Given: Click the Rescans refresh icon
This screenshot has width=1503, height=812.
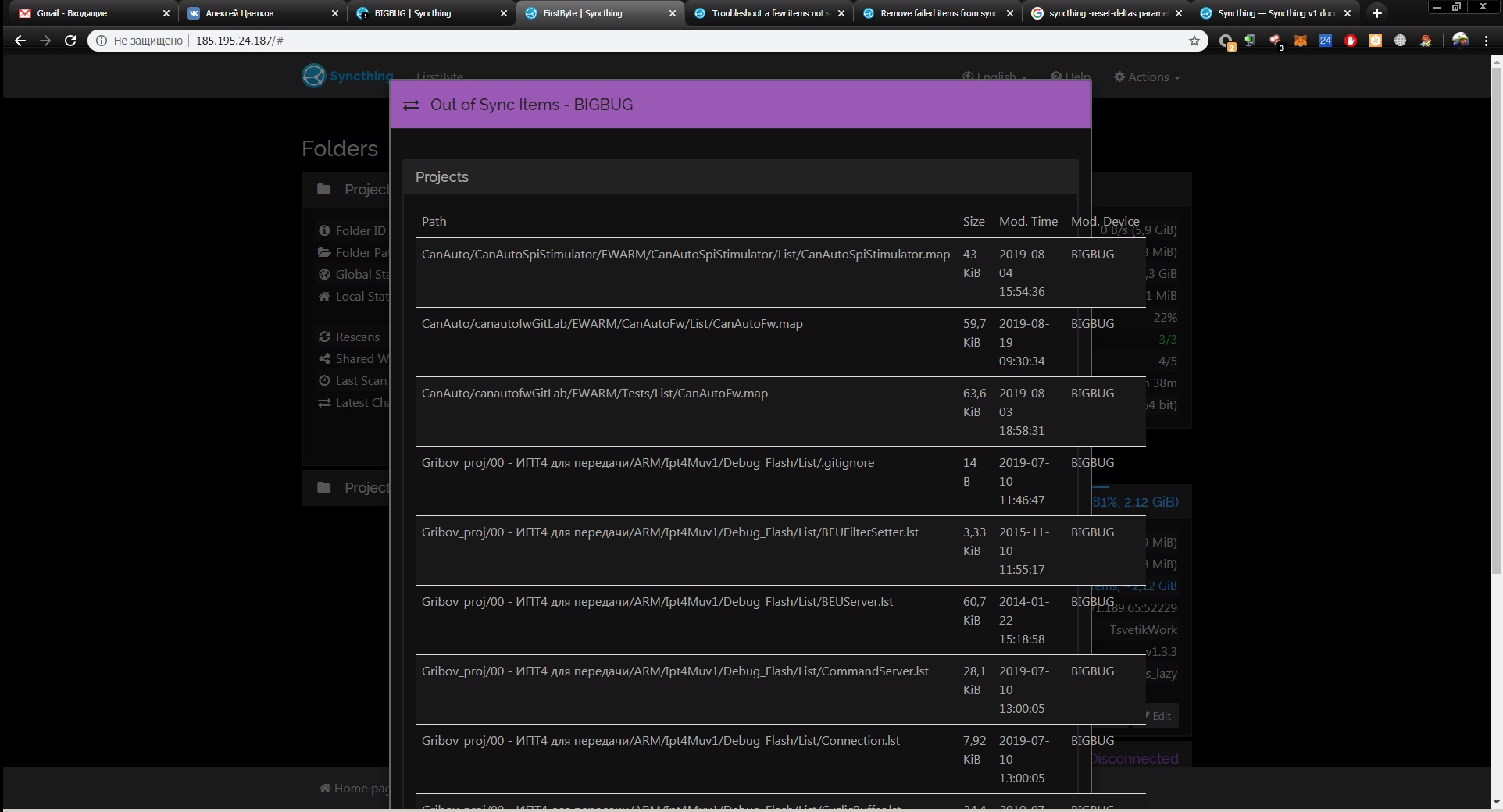Looking at the screenshot, I should click(326, 337).
